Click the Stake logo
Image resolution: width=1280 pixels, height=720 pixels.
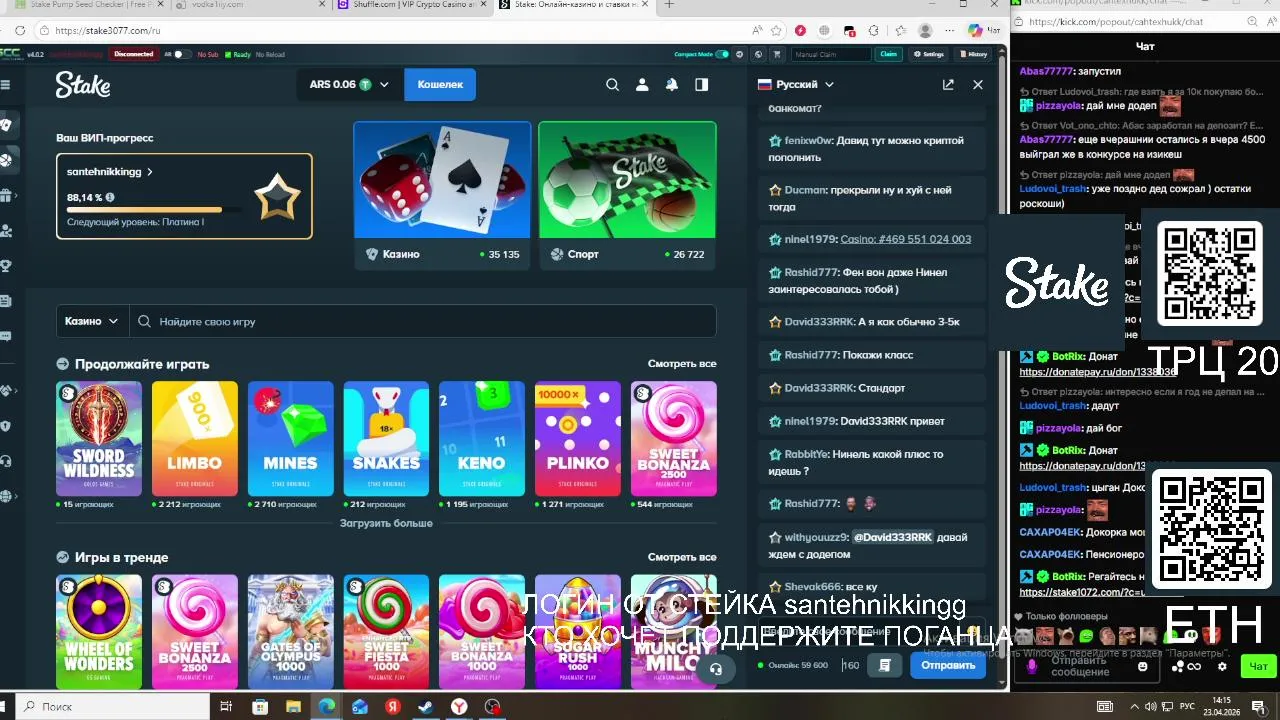(x=83, y=85)
